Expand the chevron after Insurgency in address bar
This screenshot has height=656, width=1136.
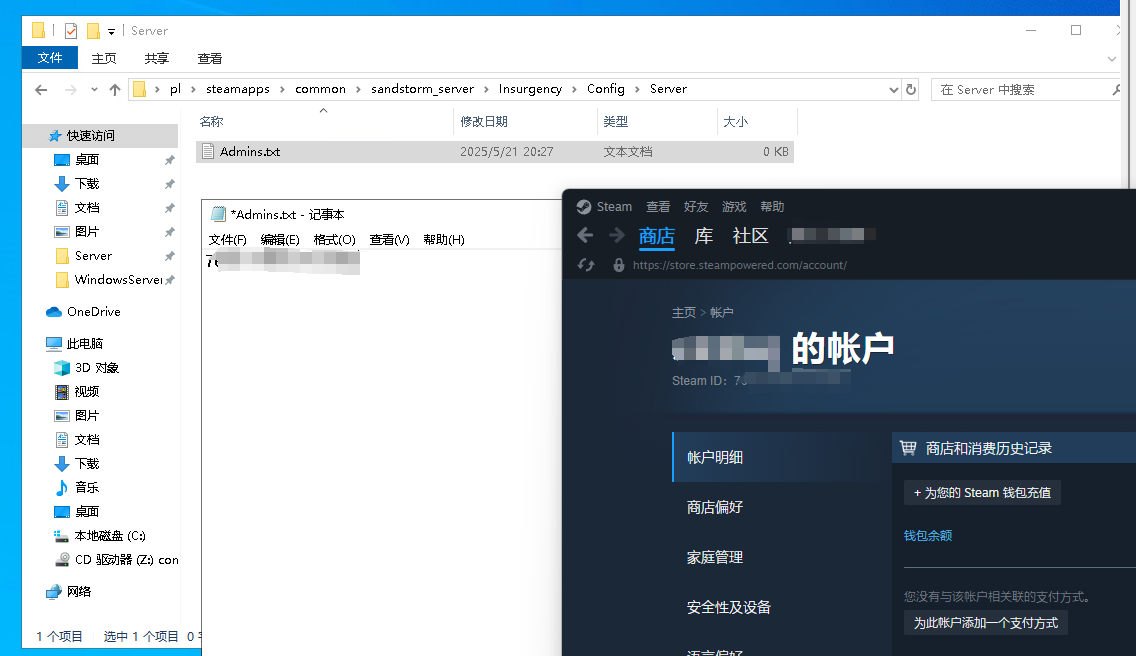coord(575,89)
